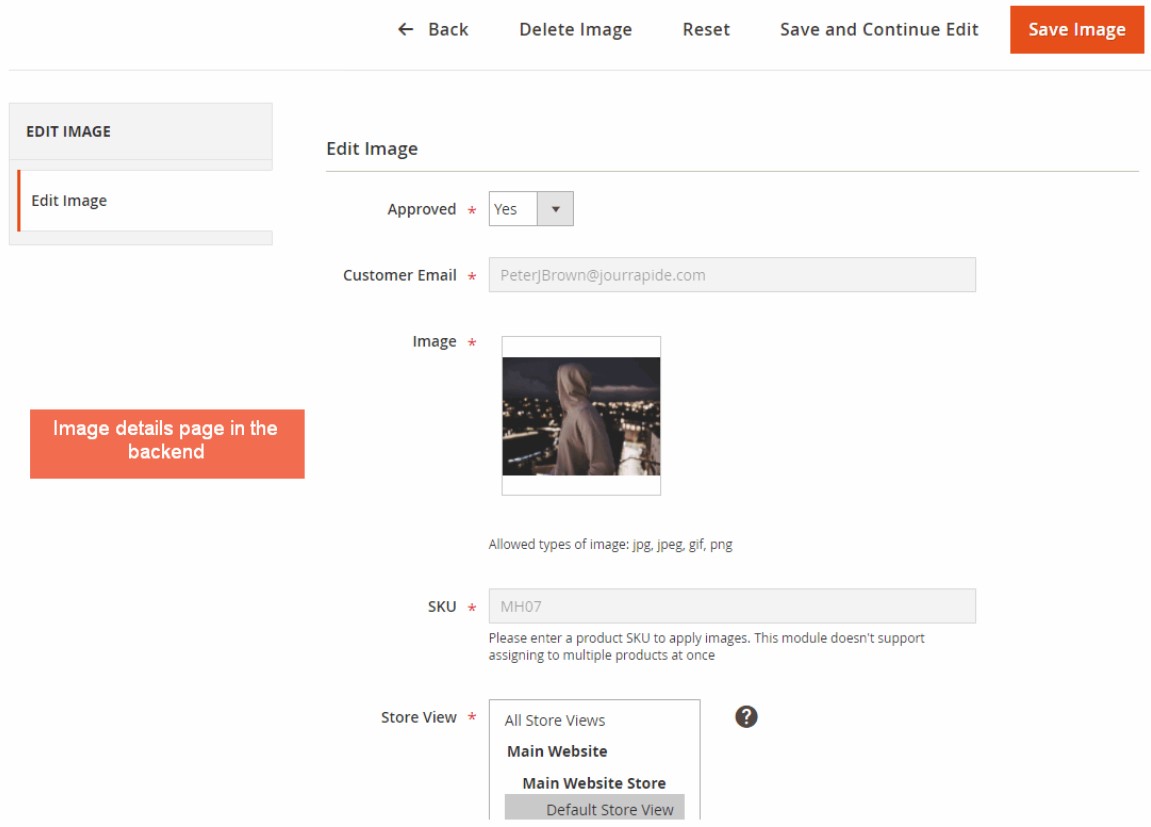Viewport: 1151px width, 827px height.
Task: Click the Edit Image section heading
Action: tap(372, 149)
